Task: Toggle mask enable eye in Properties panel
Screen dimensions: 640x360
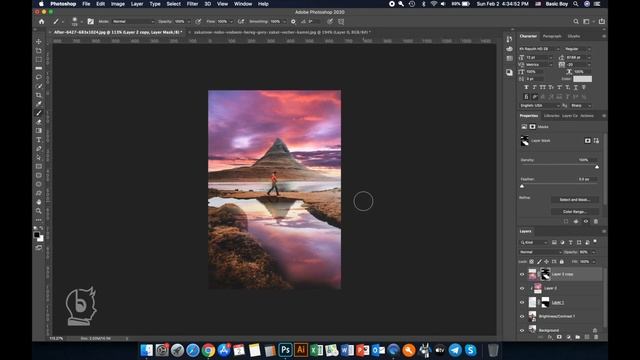Action: point(586,221)
